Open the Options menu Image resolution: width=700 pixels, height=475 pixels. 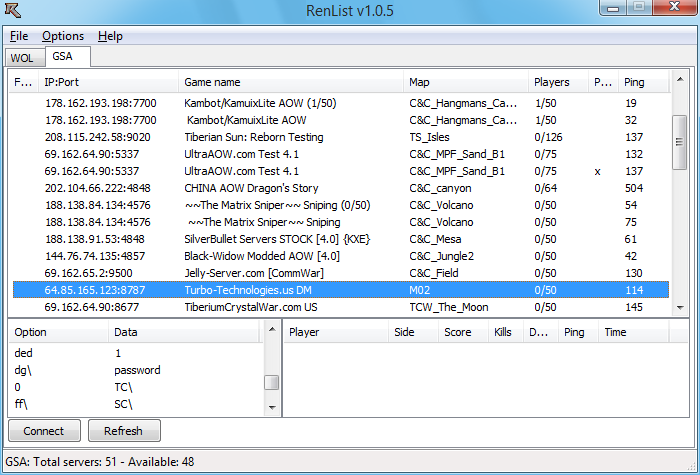[63, 36]
